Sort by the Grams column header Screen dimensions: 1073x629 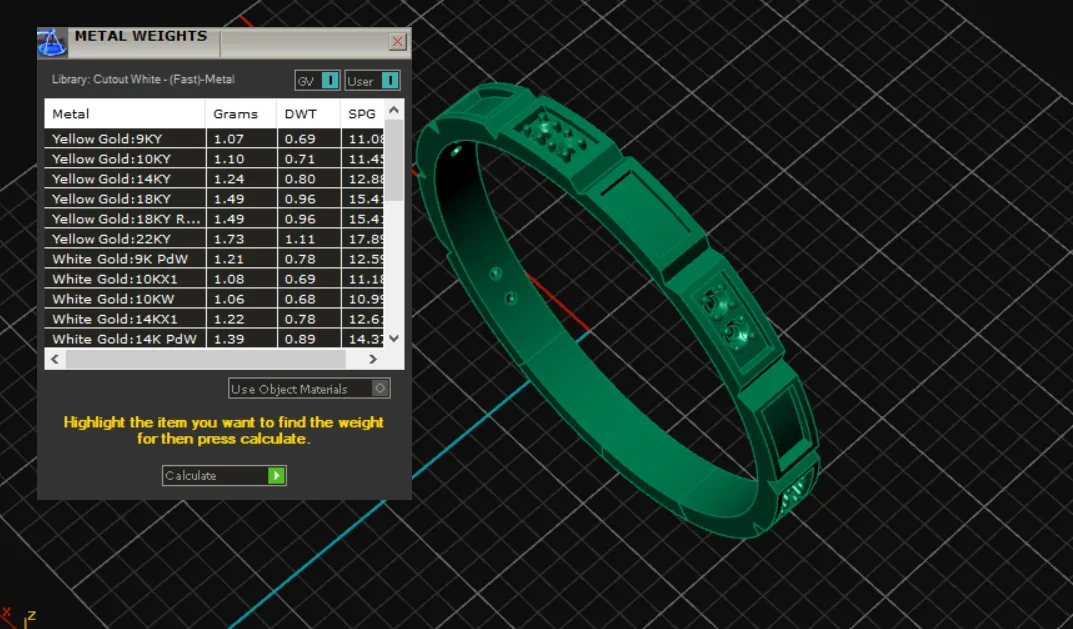click(241, 114)
